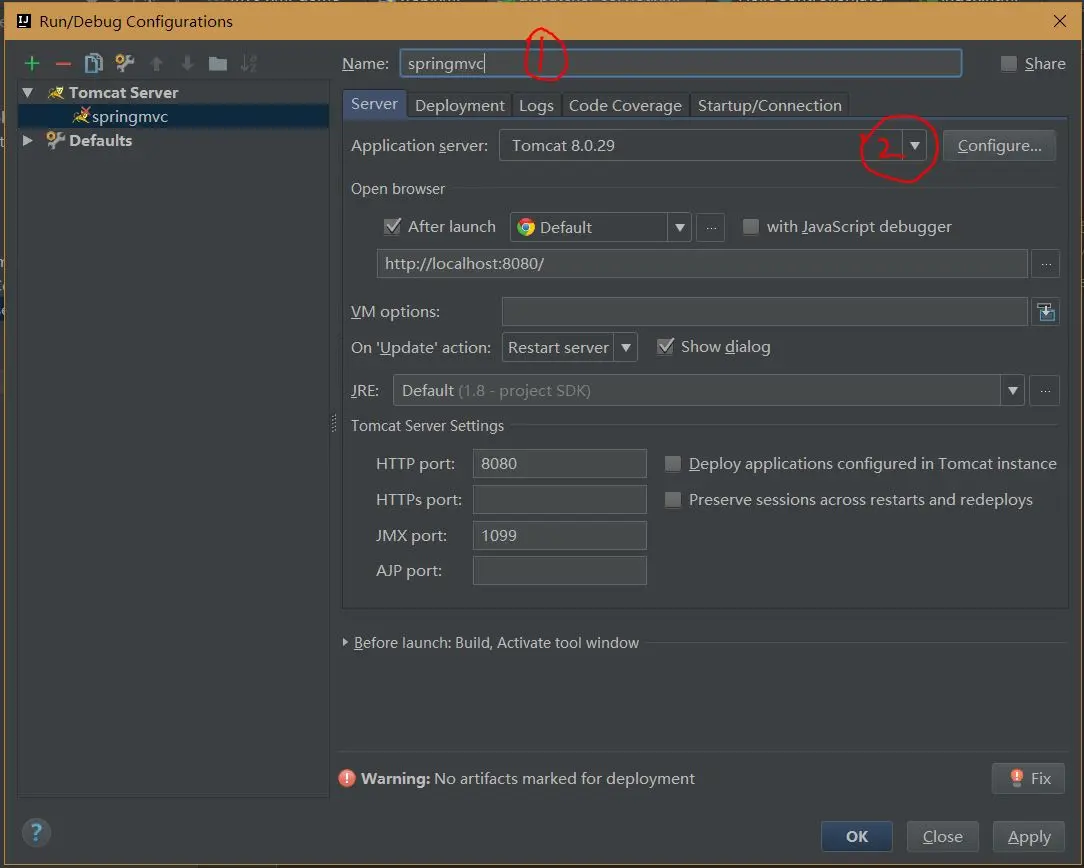Open Application server dropdown arrow

pyautogui.click(x=914, y=146)
